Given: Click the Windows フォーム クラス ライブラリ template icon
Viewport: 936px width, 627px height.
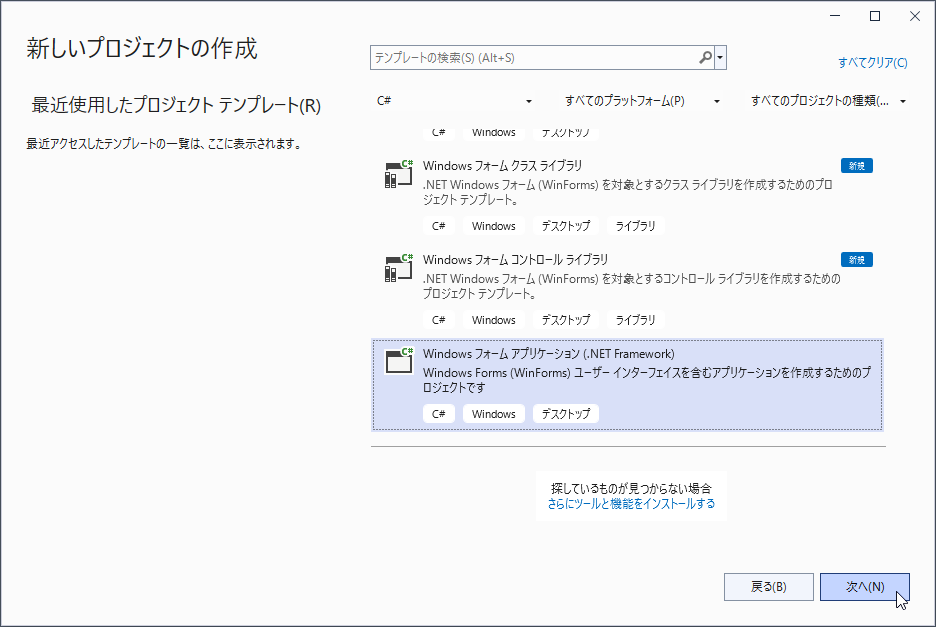Looking at the screenshot, I should [x=397, y=173].
